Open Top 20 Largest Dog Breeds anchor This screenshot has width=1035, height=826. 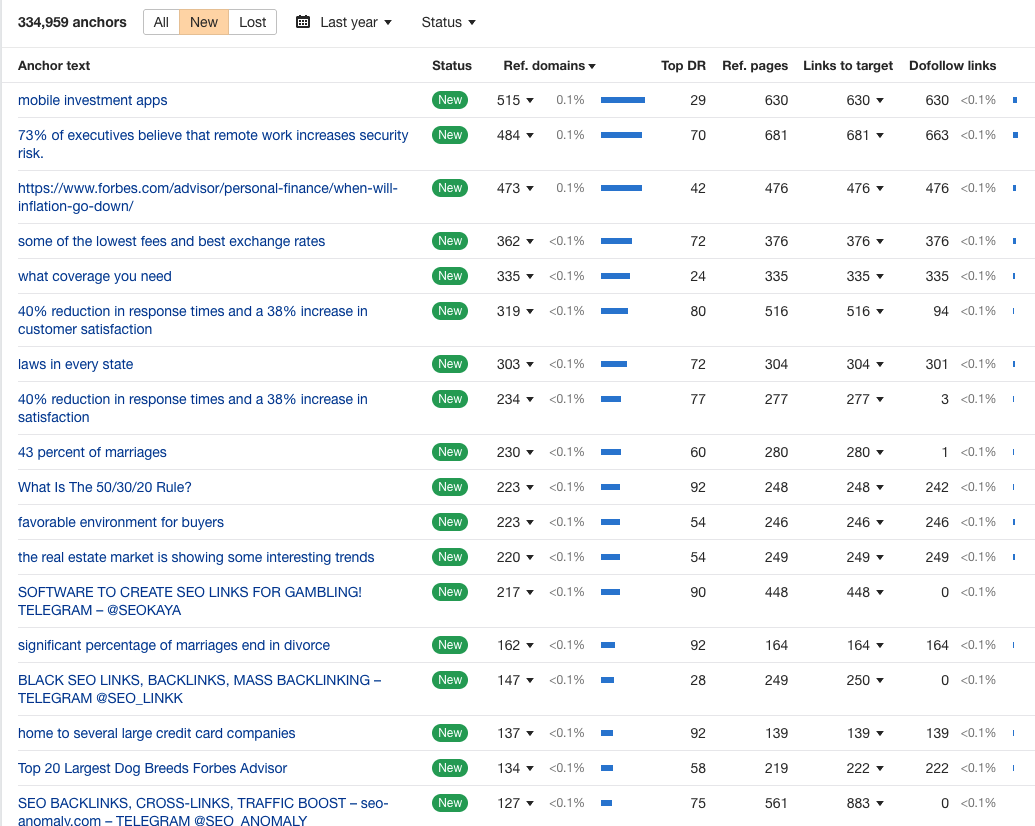(x=152, y=768)
